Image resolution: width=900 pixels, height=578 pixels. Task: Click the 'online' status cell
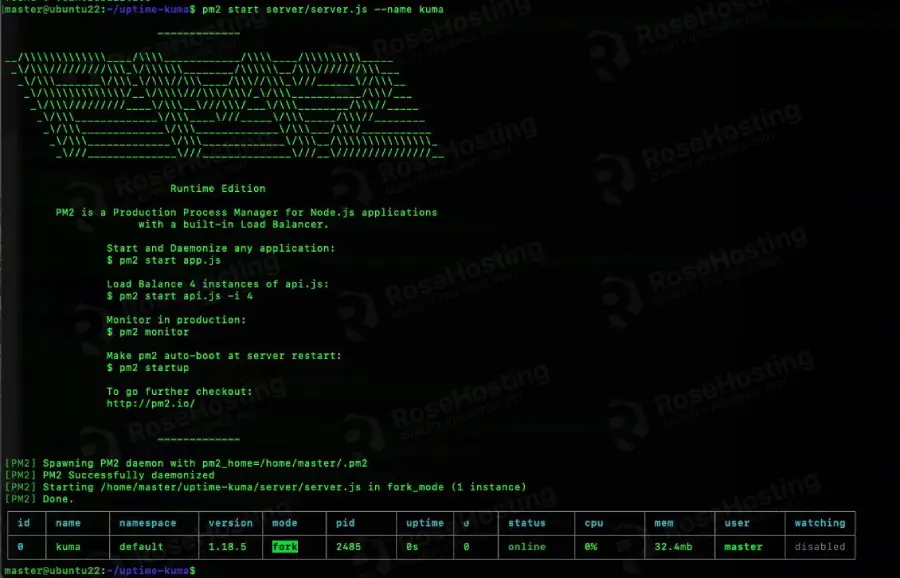click(527, 547)
